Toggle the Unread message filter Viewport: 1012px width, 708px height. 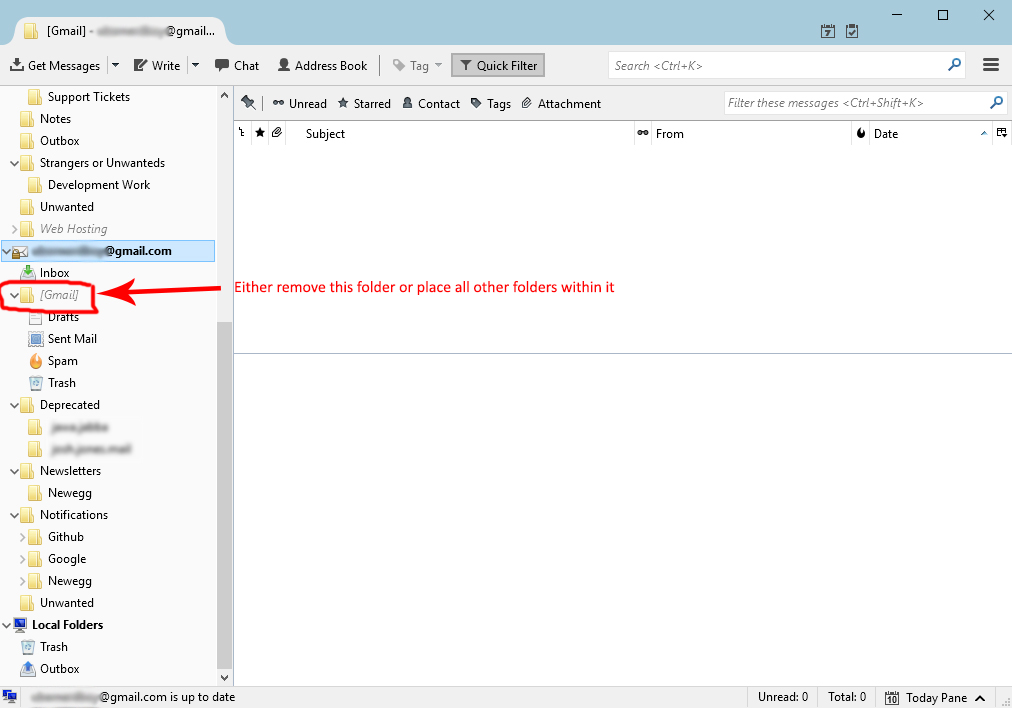(299, 103)
